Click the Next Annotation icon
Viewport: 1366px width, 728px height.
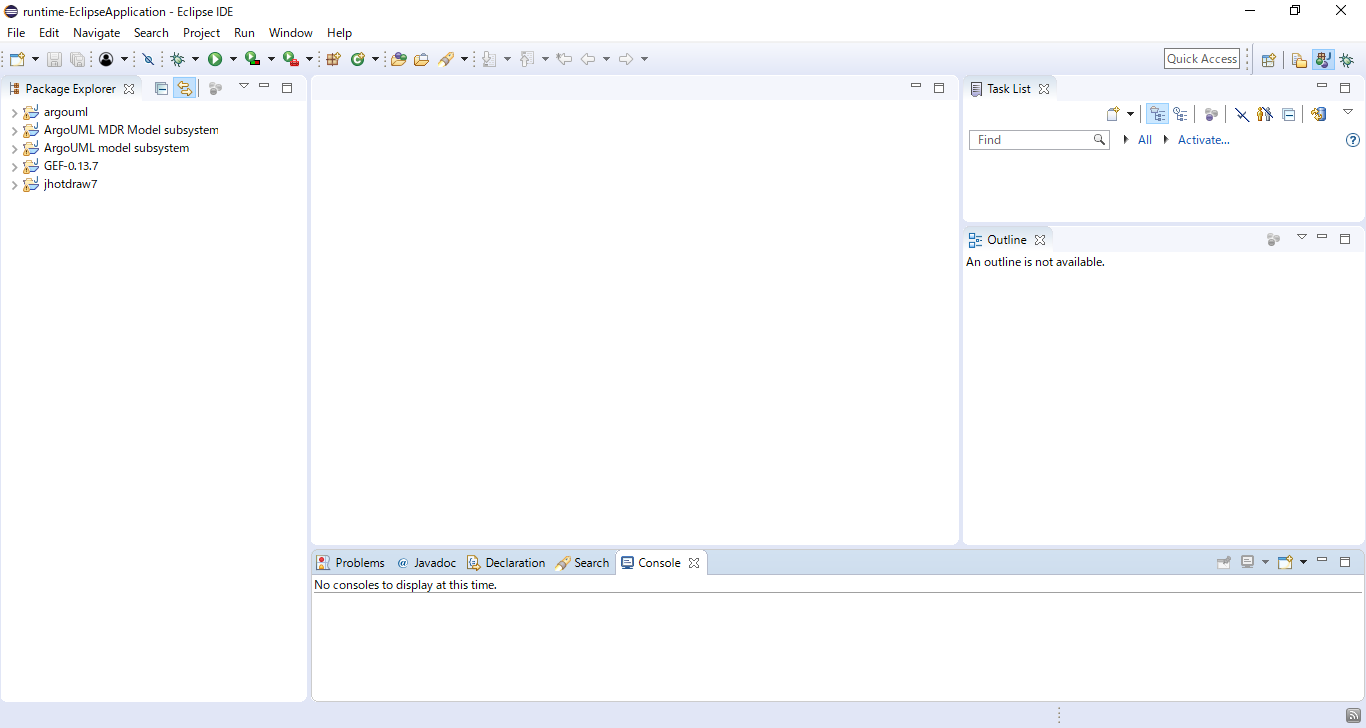click(x=489, y=59)
